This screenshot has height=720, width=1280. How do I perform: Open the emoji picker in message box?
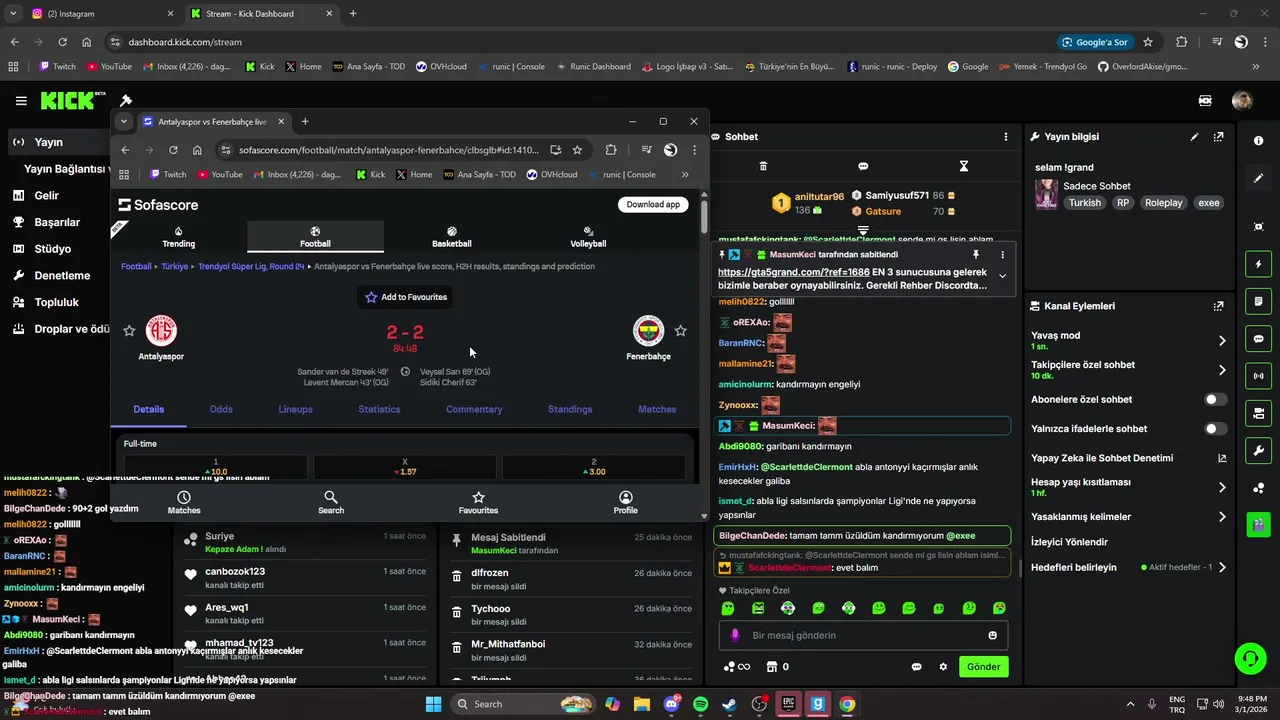992,635
